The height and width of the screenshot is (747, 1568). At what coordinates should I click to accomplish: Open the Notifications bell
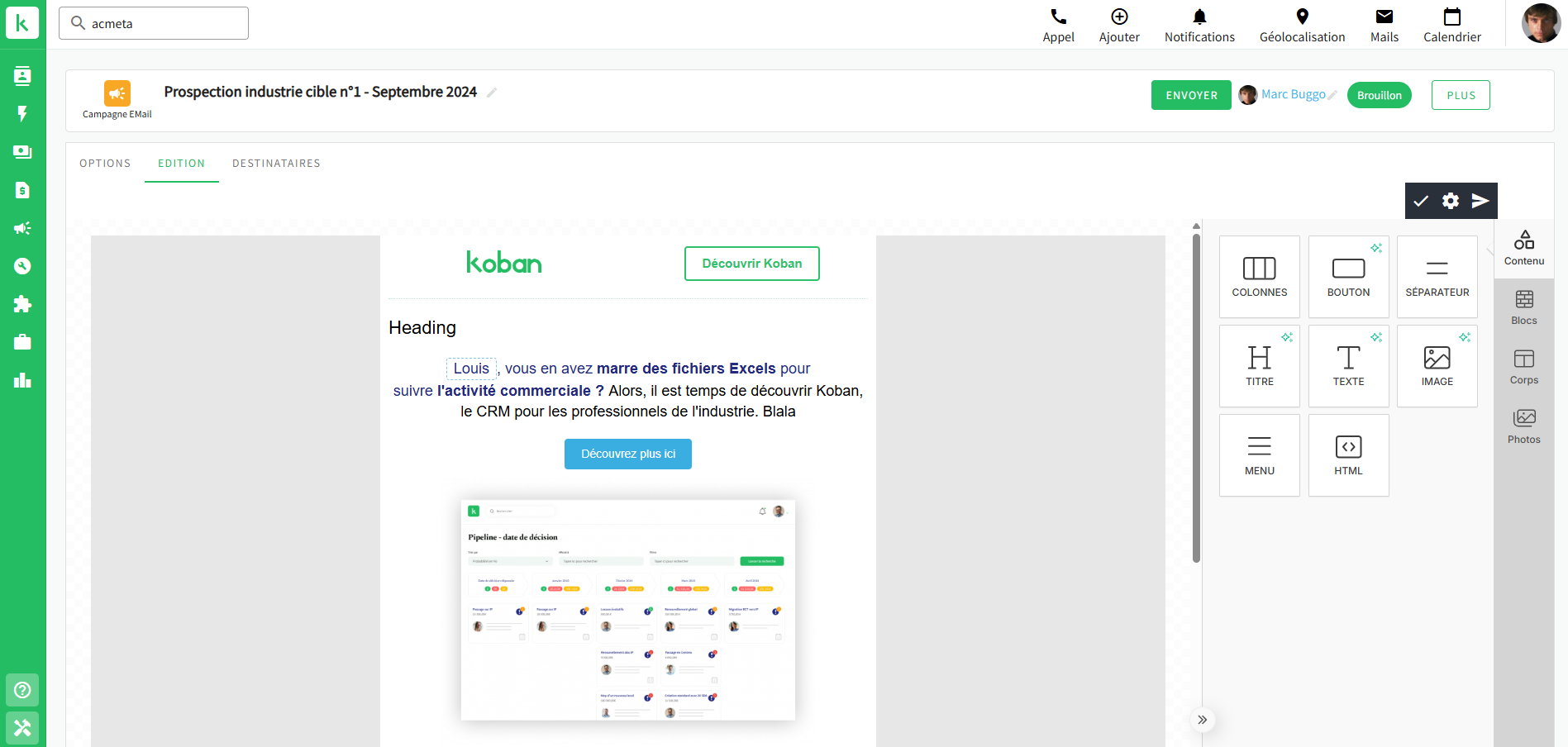click(1199, 17)
